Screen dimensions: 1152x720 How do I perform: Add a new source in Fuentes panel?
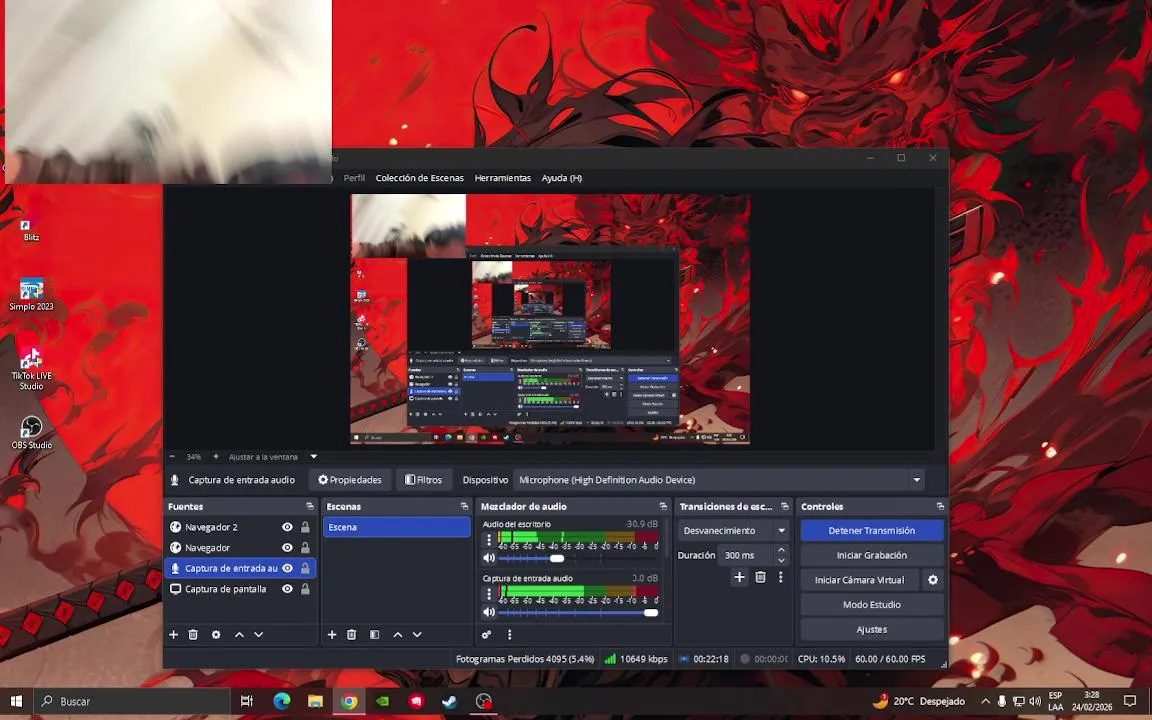(x=173, y=635)
